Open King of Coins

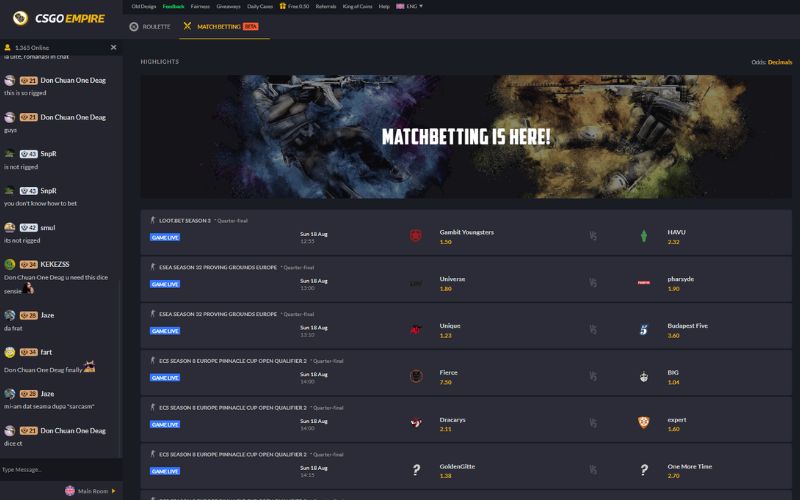coord(357,7)
